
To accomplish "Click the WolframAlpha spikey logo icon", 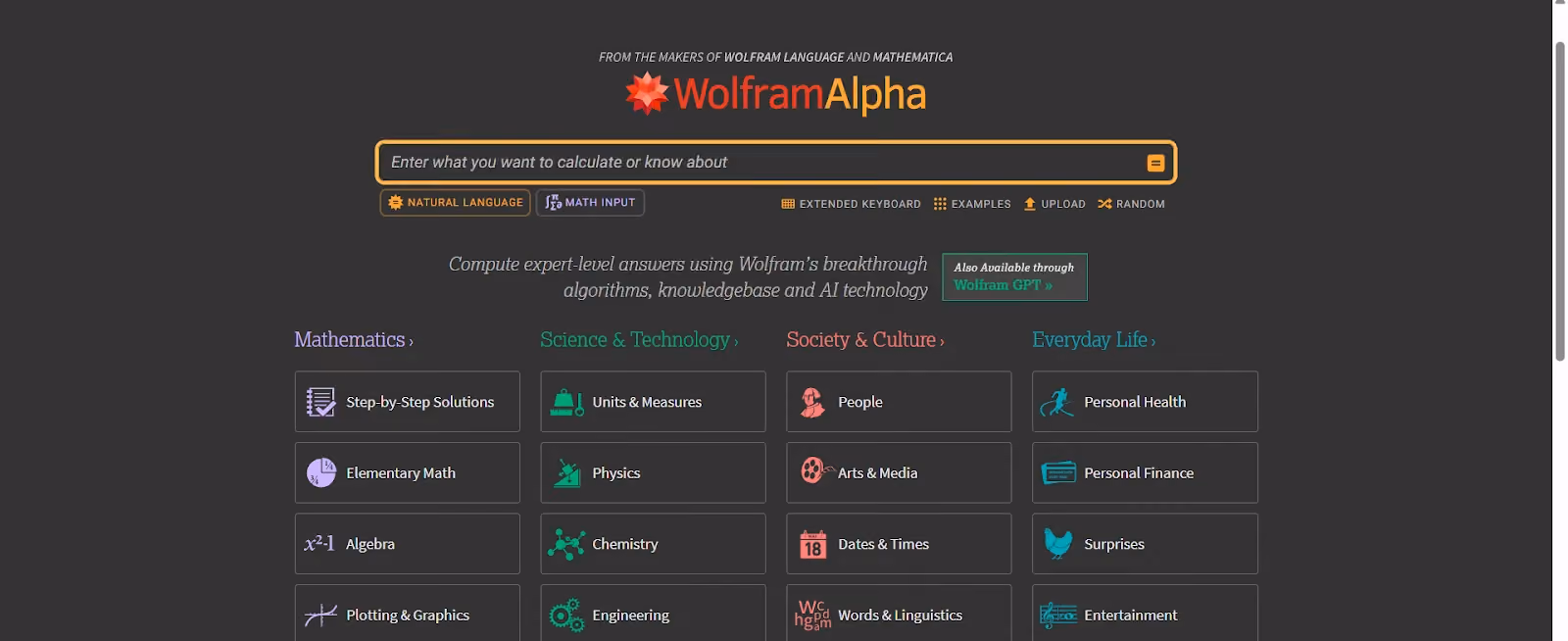I will [x=647, y=94].
